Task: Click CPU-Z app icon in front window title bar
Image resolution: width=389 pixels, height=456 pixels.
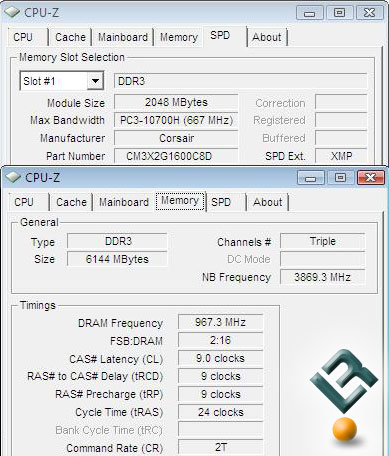Action: pyautogui.click(x=13, y=177)
